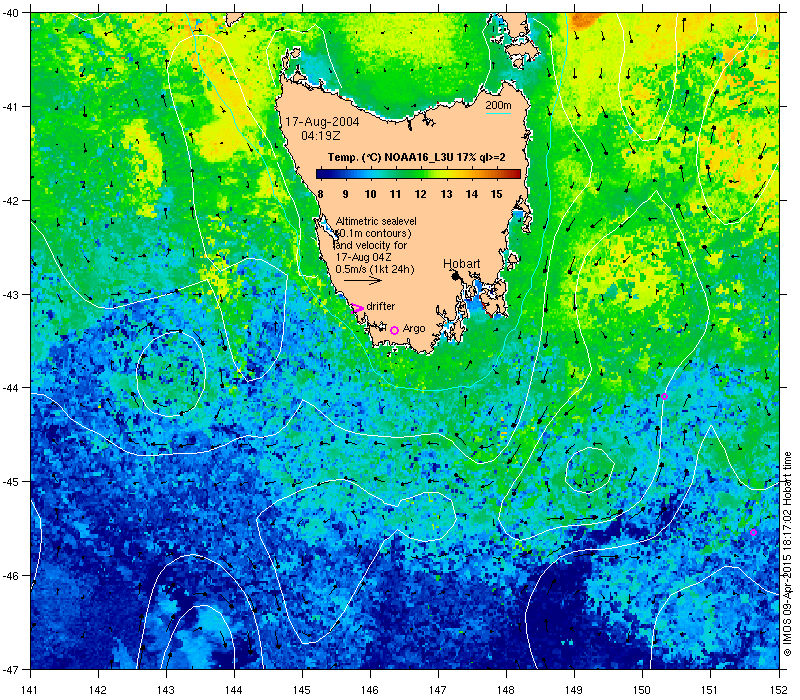Screen dimensions: 800x700
Task: Click the IMOS copyright timestamp text
Action: tap(787, 555)
